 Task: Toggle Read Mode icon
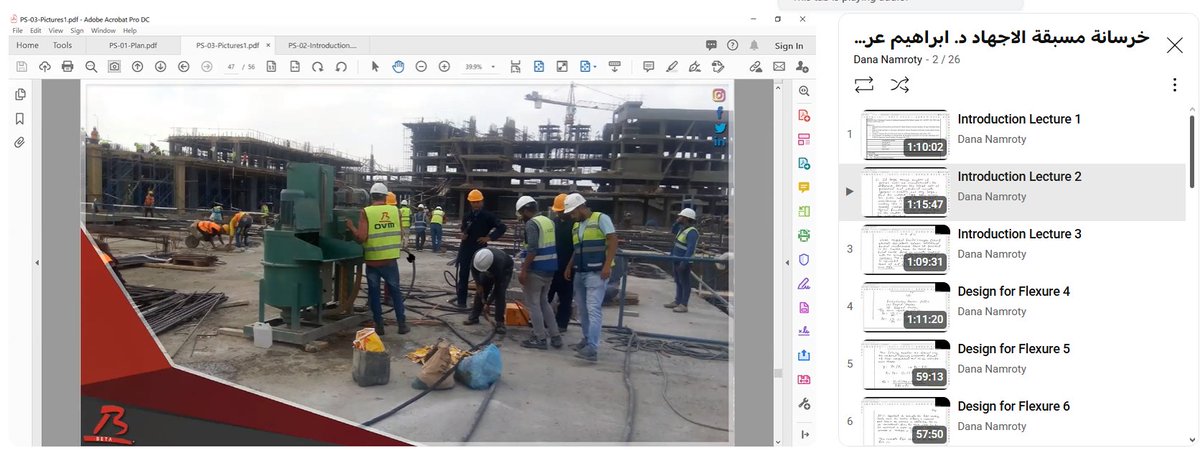[614, 66]
